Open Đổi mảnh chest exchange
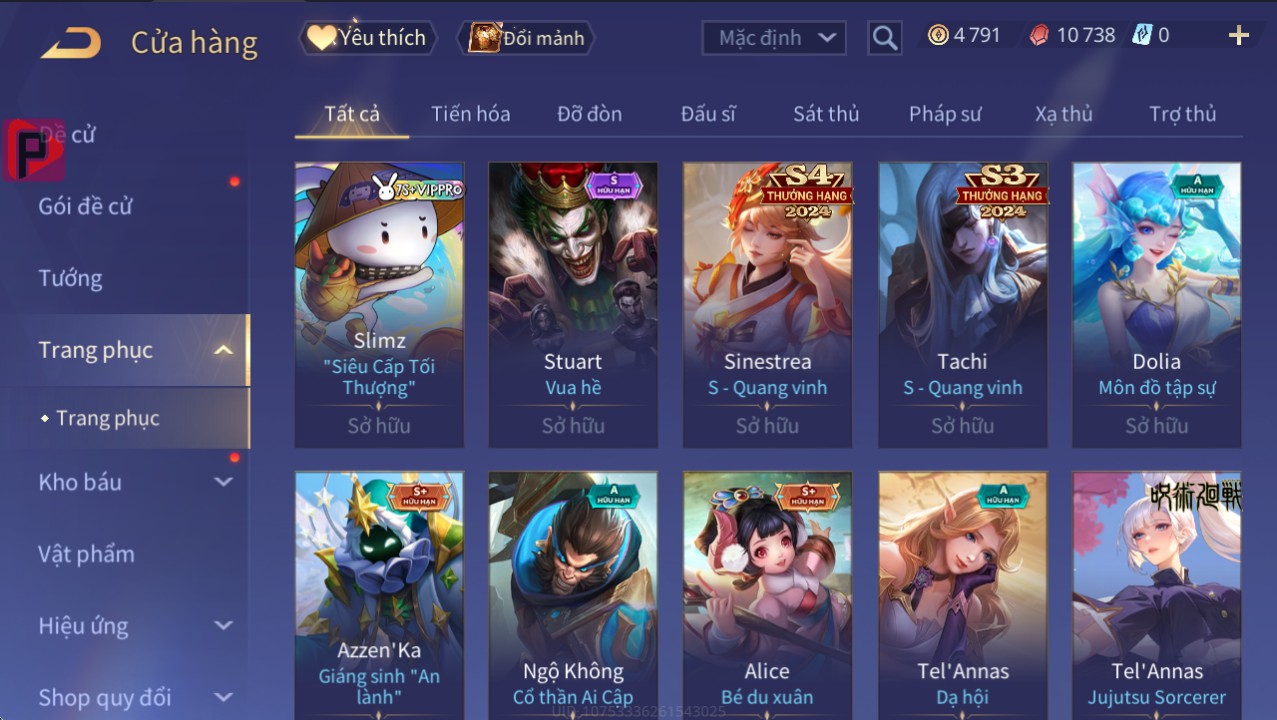The image size is (1277, 720). coord(526,38)
